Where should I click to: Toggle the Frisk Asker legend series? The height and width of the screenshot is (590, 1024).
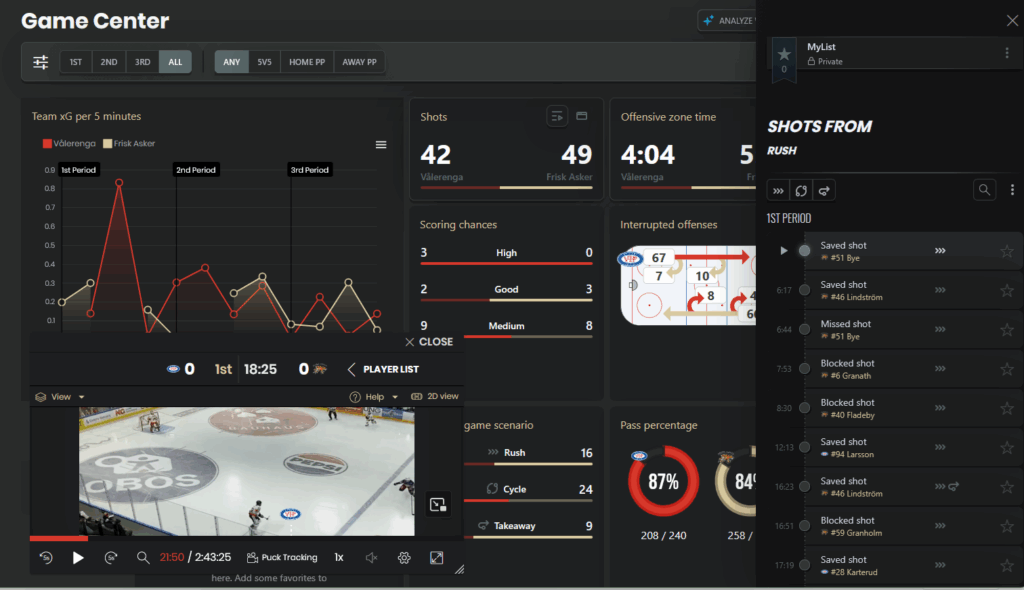(x=129, y=144)
